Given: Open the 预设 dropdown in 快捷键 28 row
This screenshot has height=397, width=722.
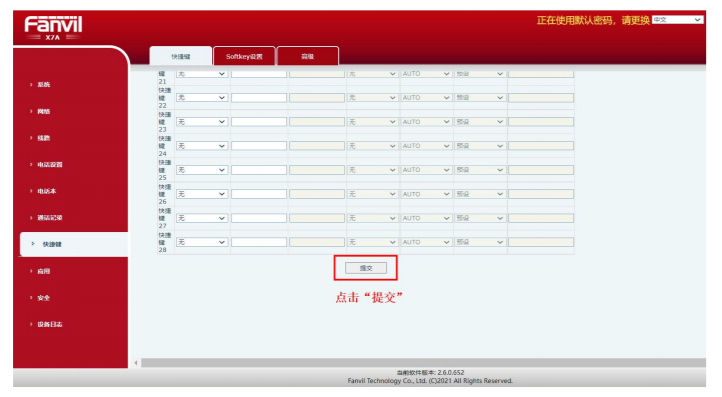Looking at the screenshot, I should click(x=480, y=242).
